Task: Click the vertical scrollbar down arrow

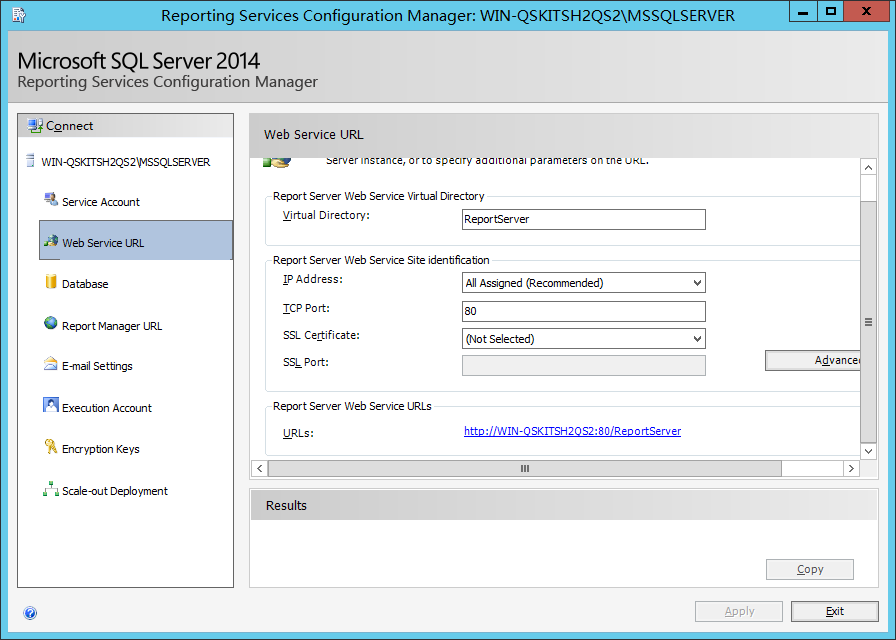Action: [868, 451]
